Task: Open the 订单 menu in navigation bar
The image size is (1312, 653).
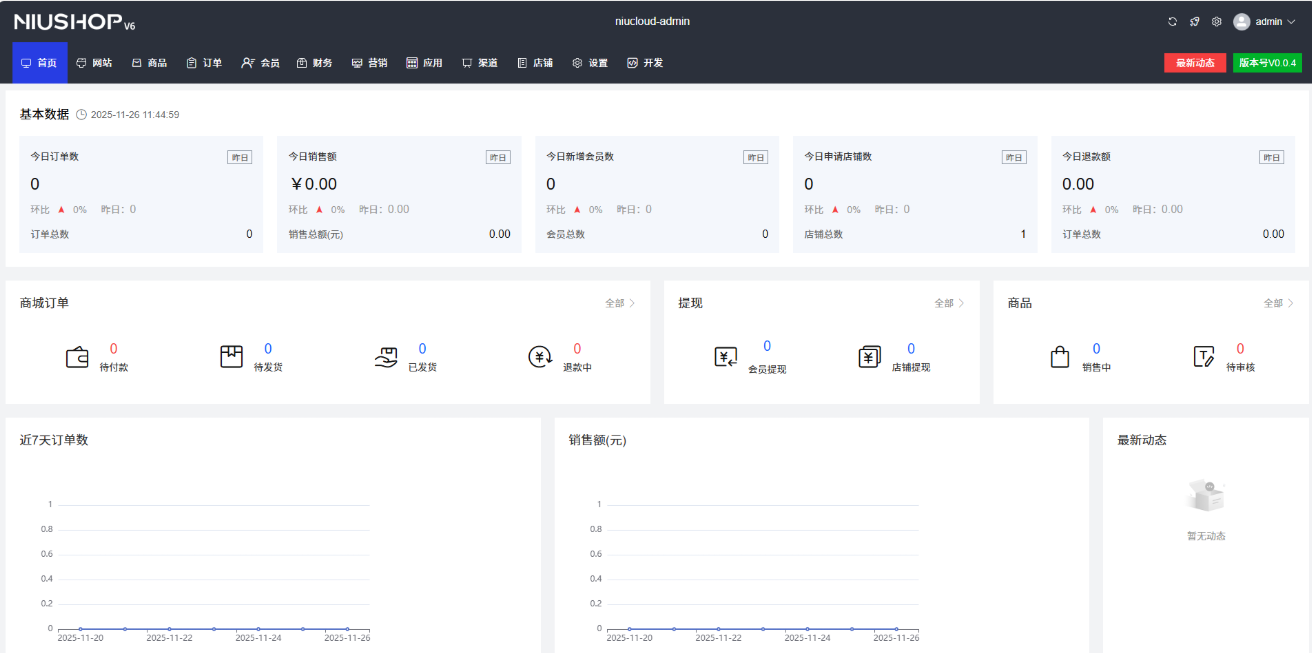Action: pyautogui.click(x=204, y=63)
